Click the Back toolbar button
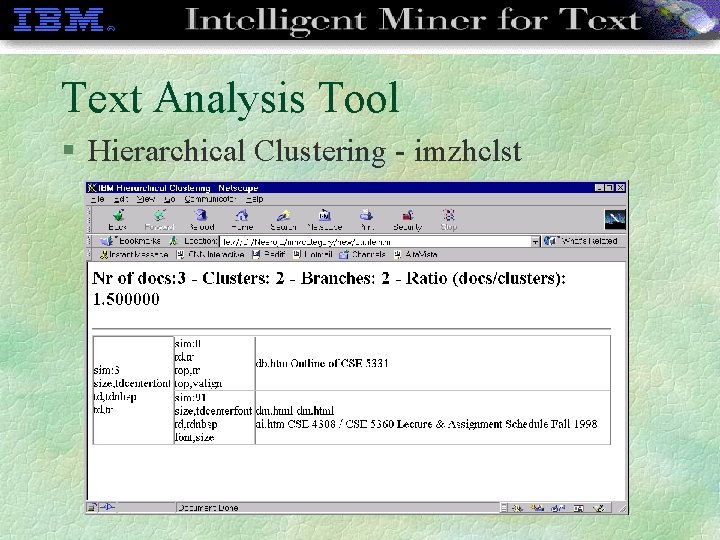Screen dimensions: 720x540 (118, 219)
